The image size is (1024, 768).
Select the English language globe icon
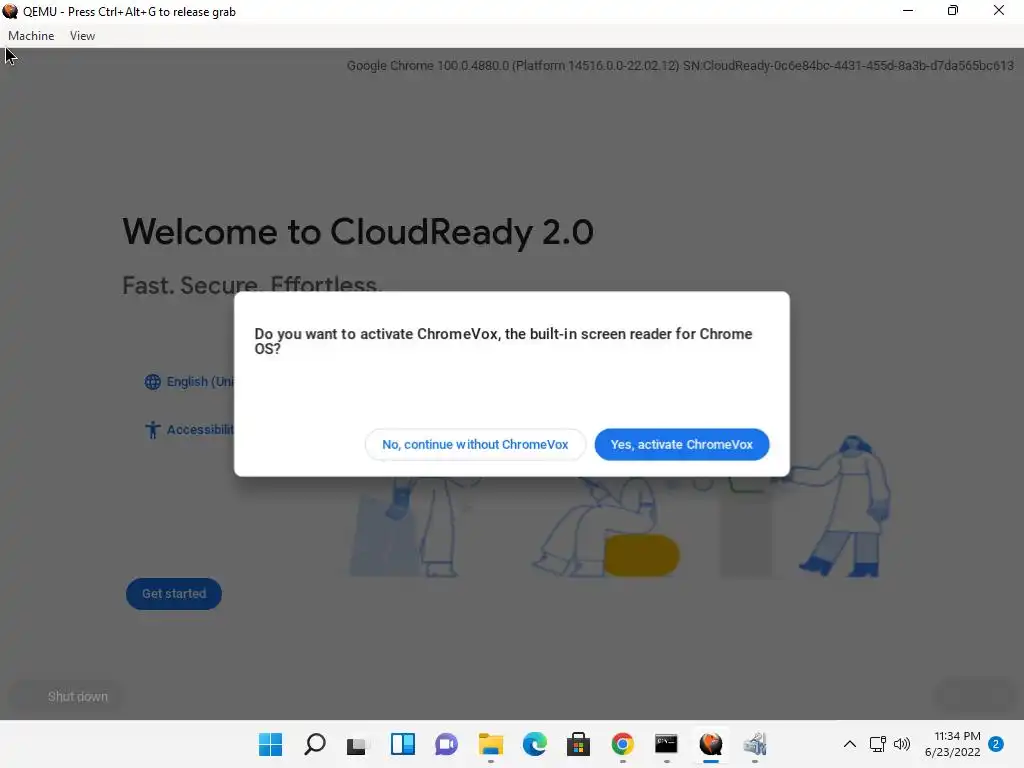152,381
